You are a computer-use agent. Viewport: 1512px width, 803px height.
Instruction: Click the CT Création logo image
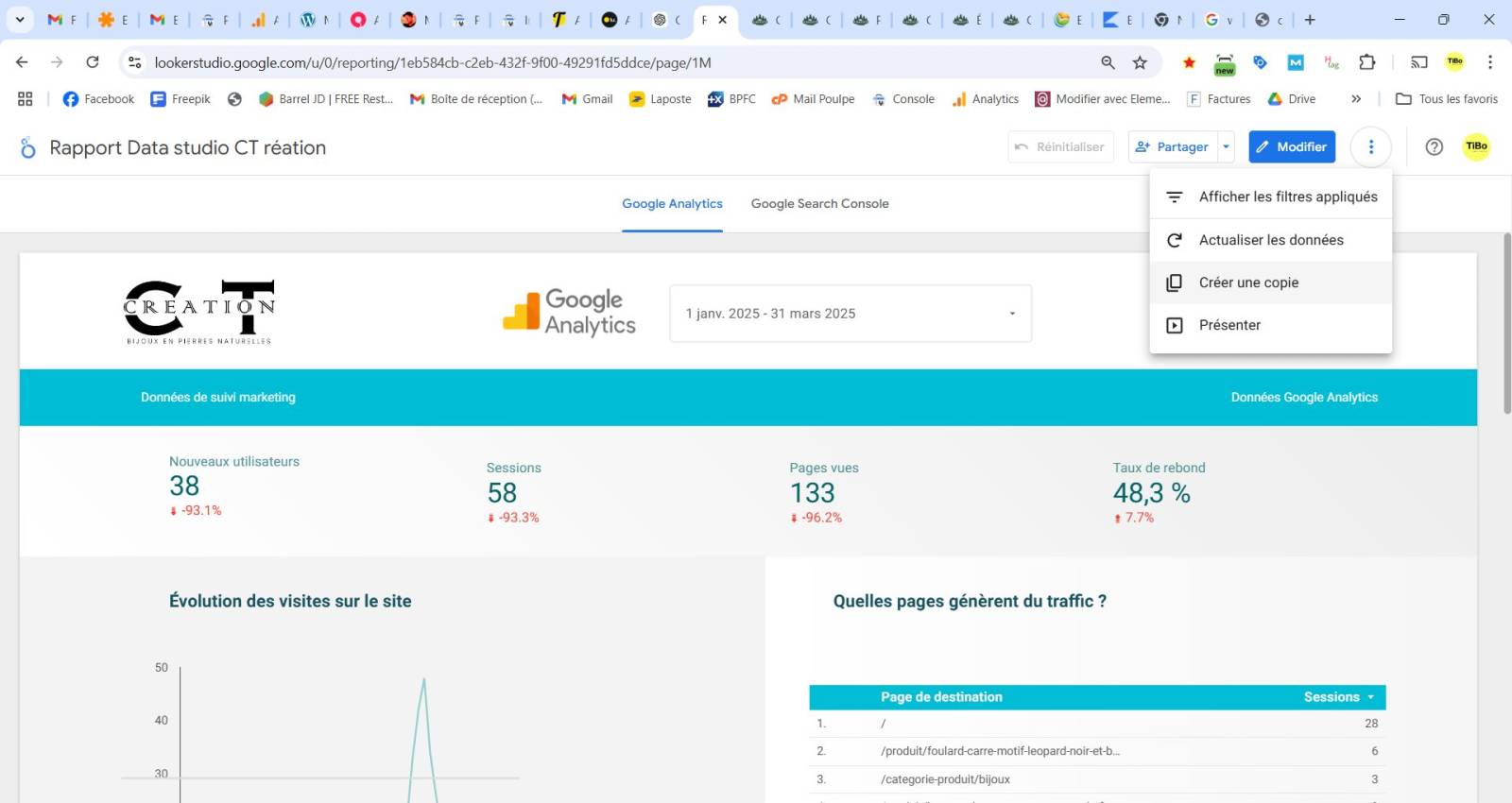click(199, 312)
